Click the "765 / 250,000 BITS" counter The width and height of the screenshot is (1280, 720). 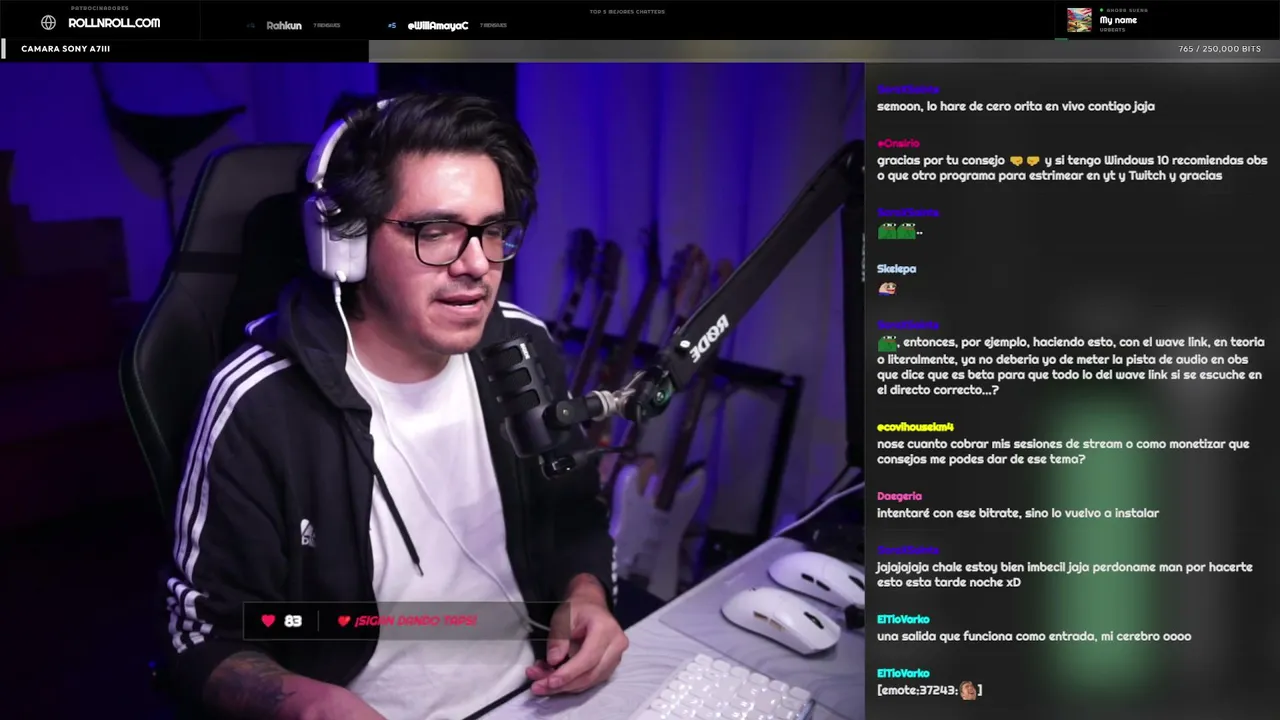pyautogui.click(x=1219, y=49)
